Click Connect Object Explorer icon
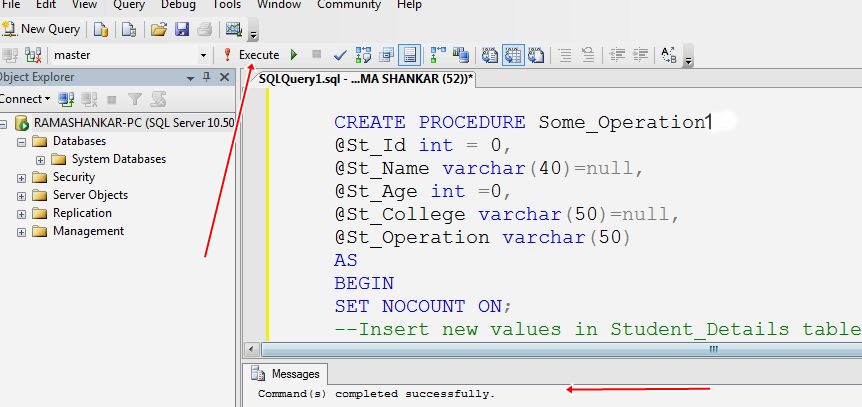Viewport: 862px width, 407px height. 67,99
